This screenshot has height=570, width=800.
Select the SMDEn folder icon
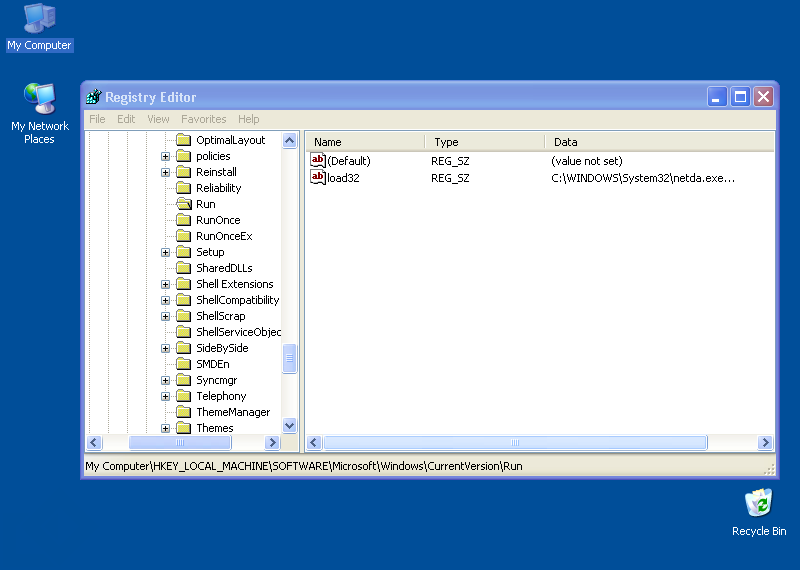(184, 364)
